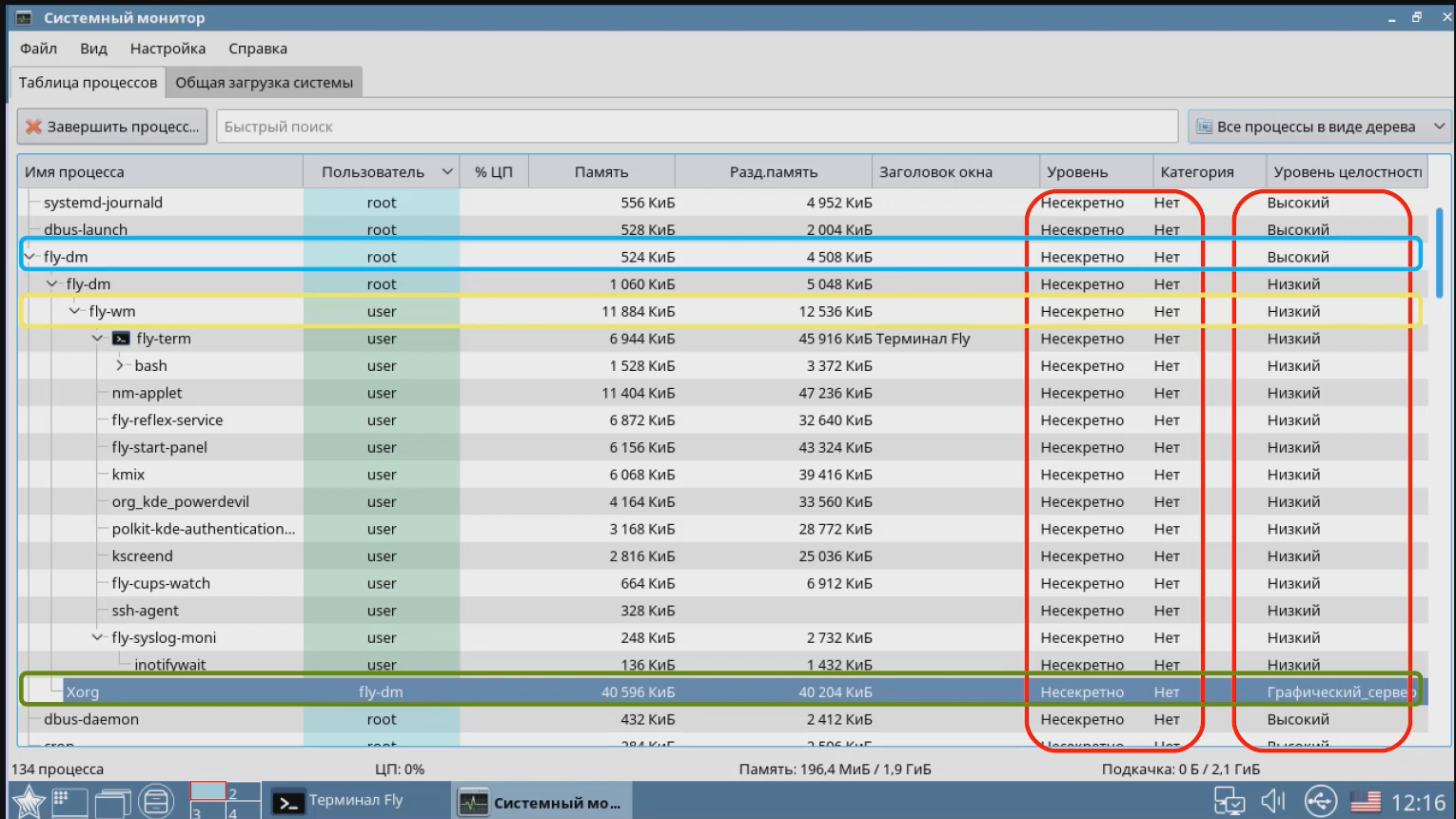The image size is (1456, 819).
Task: Expand the bash process node
Action: [x=121, y=365]
